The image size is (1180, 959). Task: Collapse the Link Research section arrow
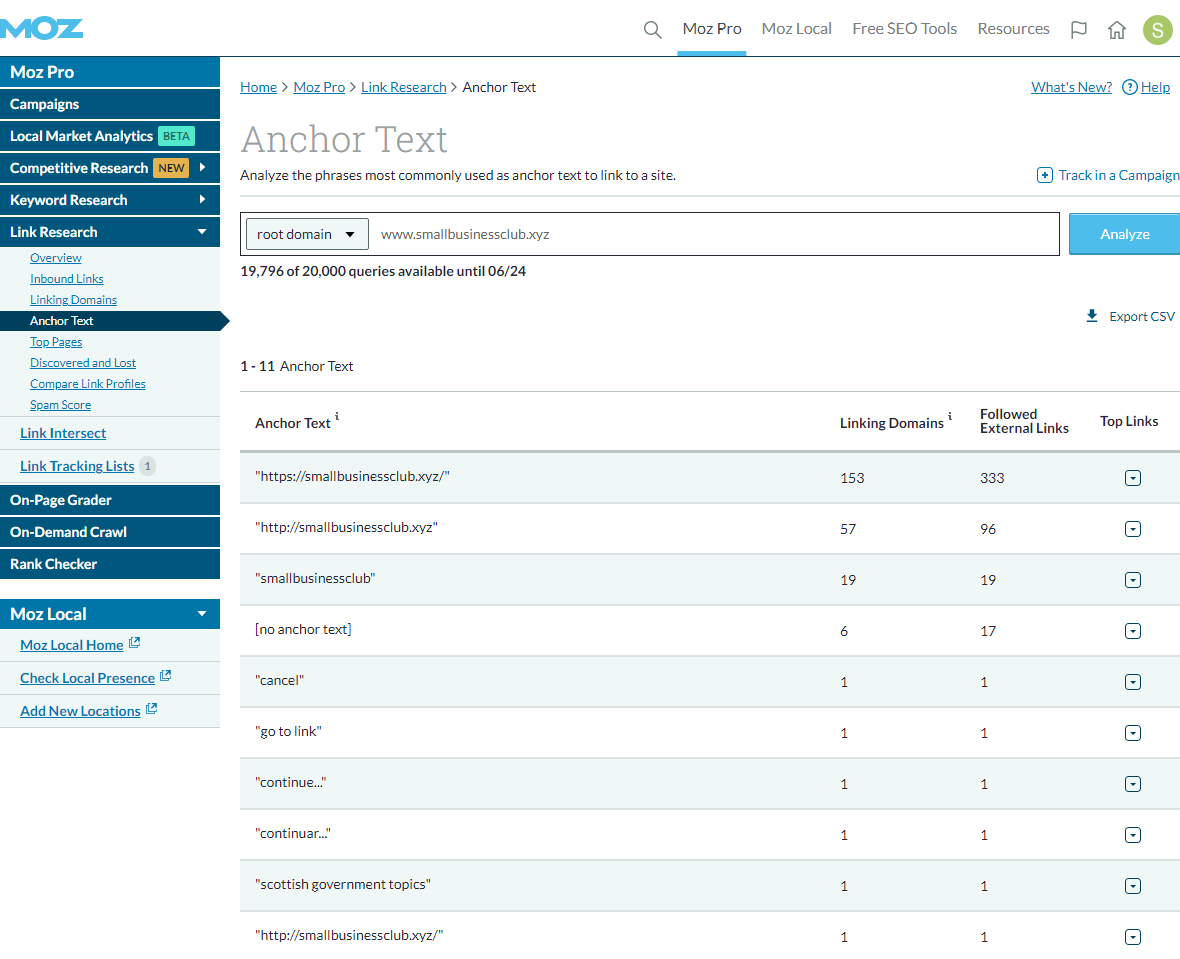pyautogui.click(x=202, y=232)
